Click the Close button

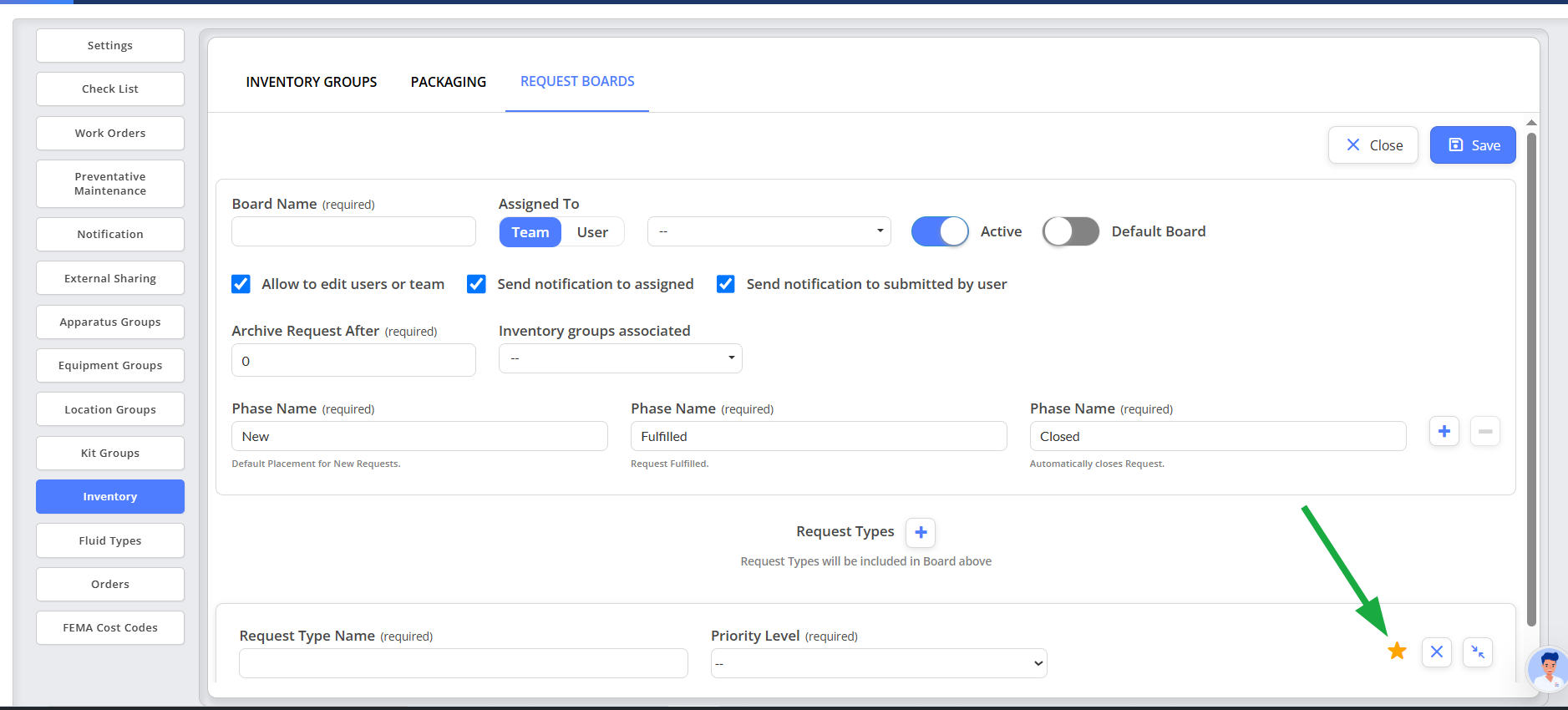(x=1373, y=145)
